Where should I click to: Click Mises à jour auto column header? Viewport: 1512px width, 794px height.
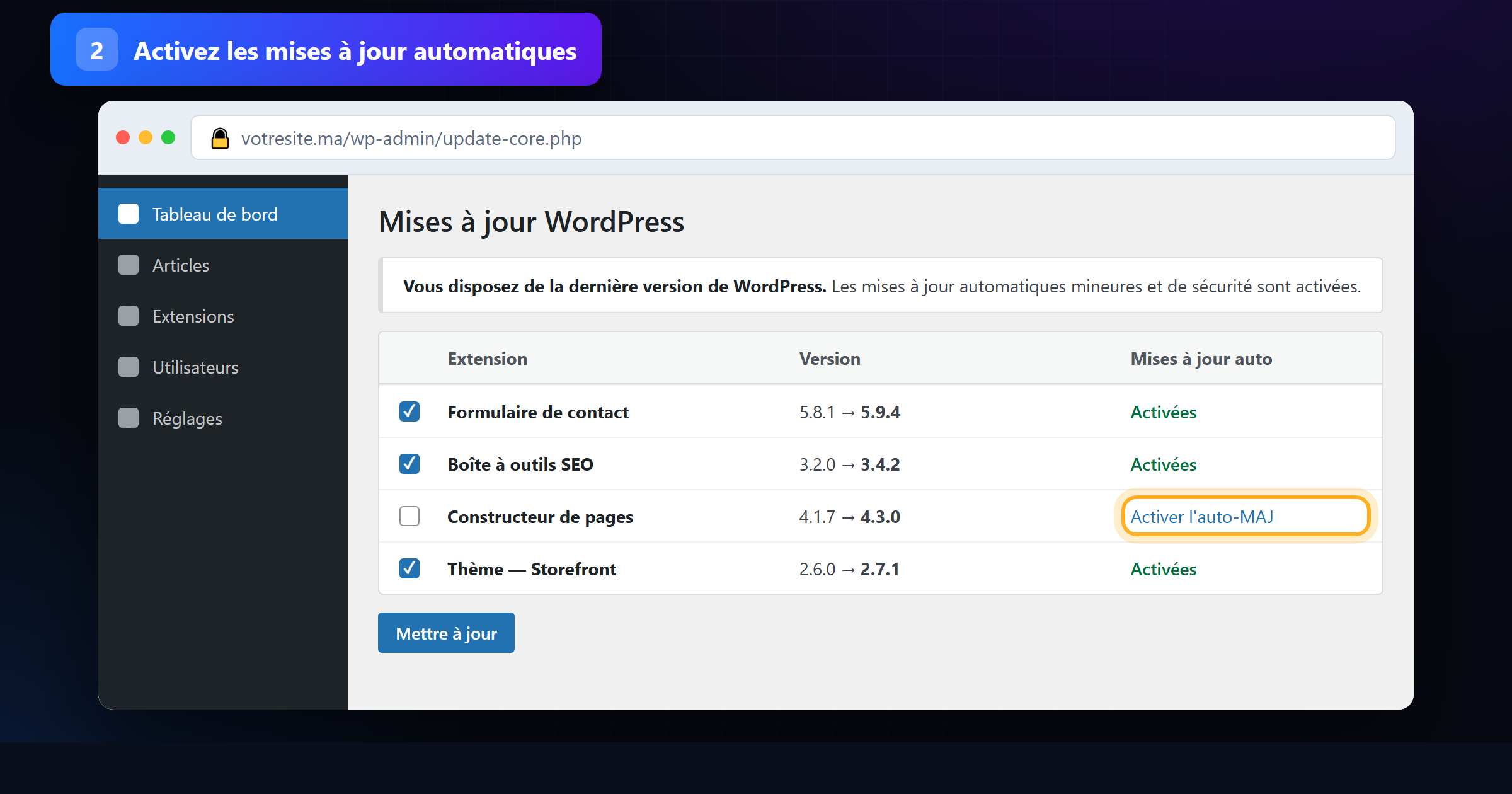pyautogui.click(x=1201, y=359)
